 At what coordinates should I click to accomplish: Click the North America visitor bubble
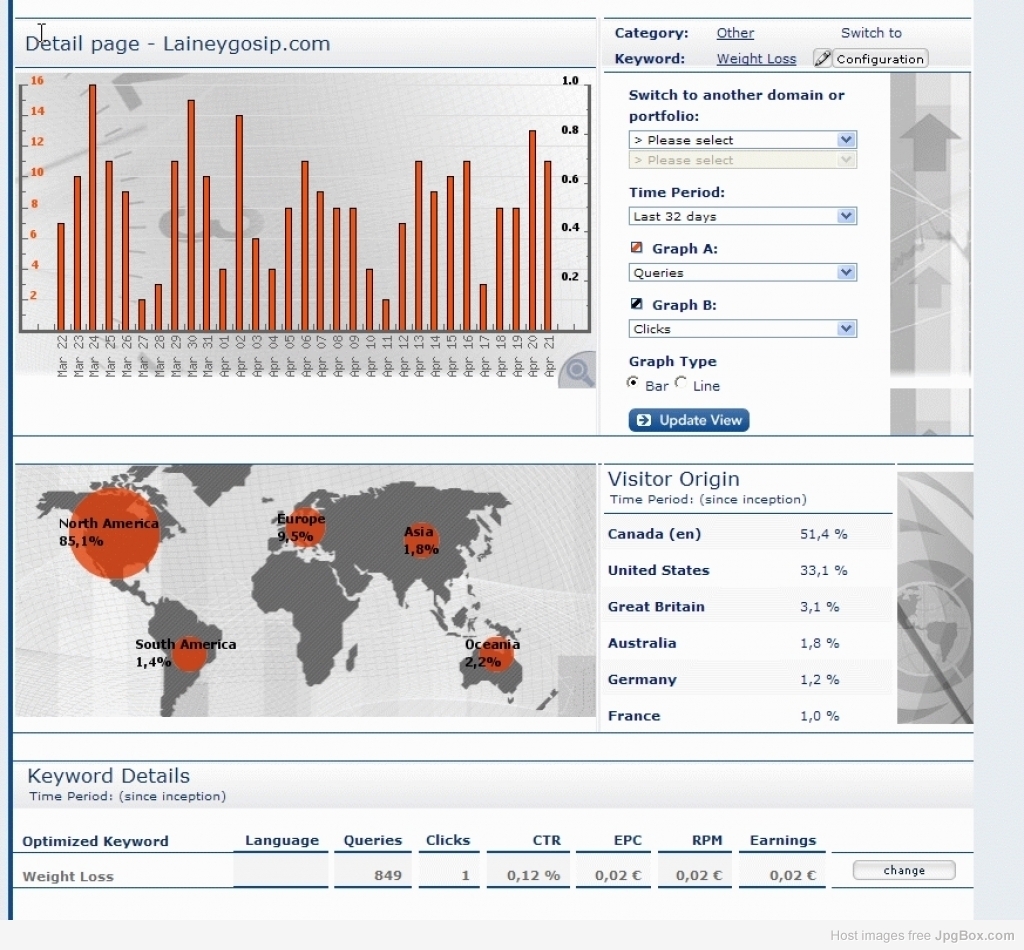(x=116, y=534)
